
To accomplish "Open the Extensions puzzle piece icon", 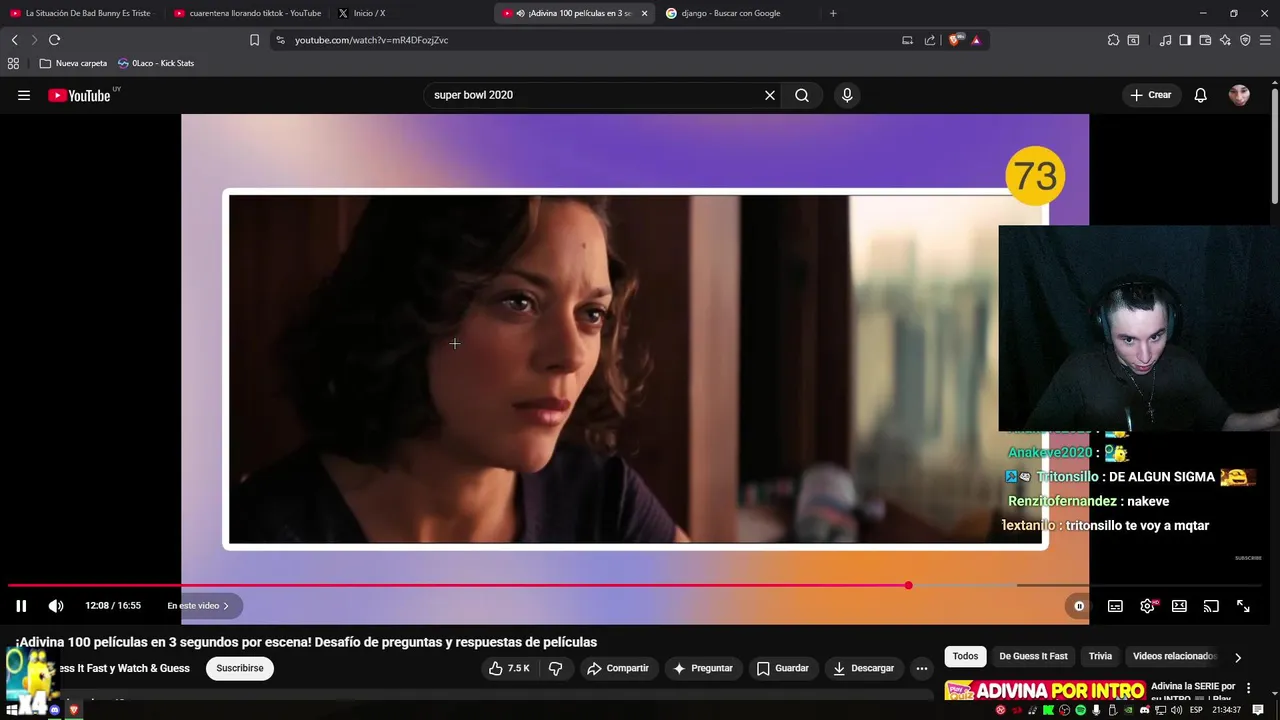I will pos(1113,40).
